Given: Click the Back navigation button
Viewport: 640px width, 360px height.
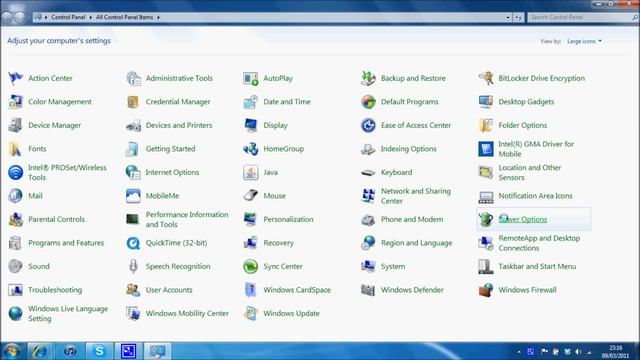Looking at the screenshot, I should coord(7,17).
